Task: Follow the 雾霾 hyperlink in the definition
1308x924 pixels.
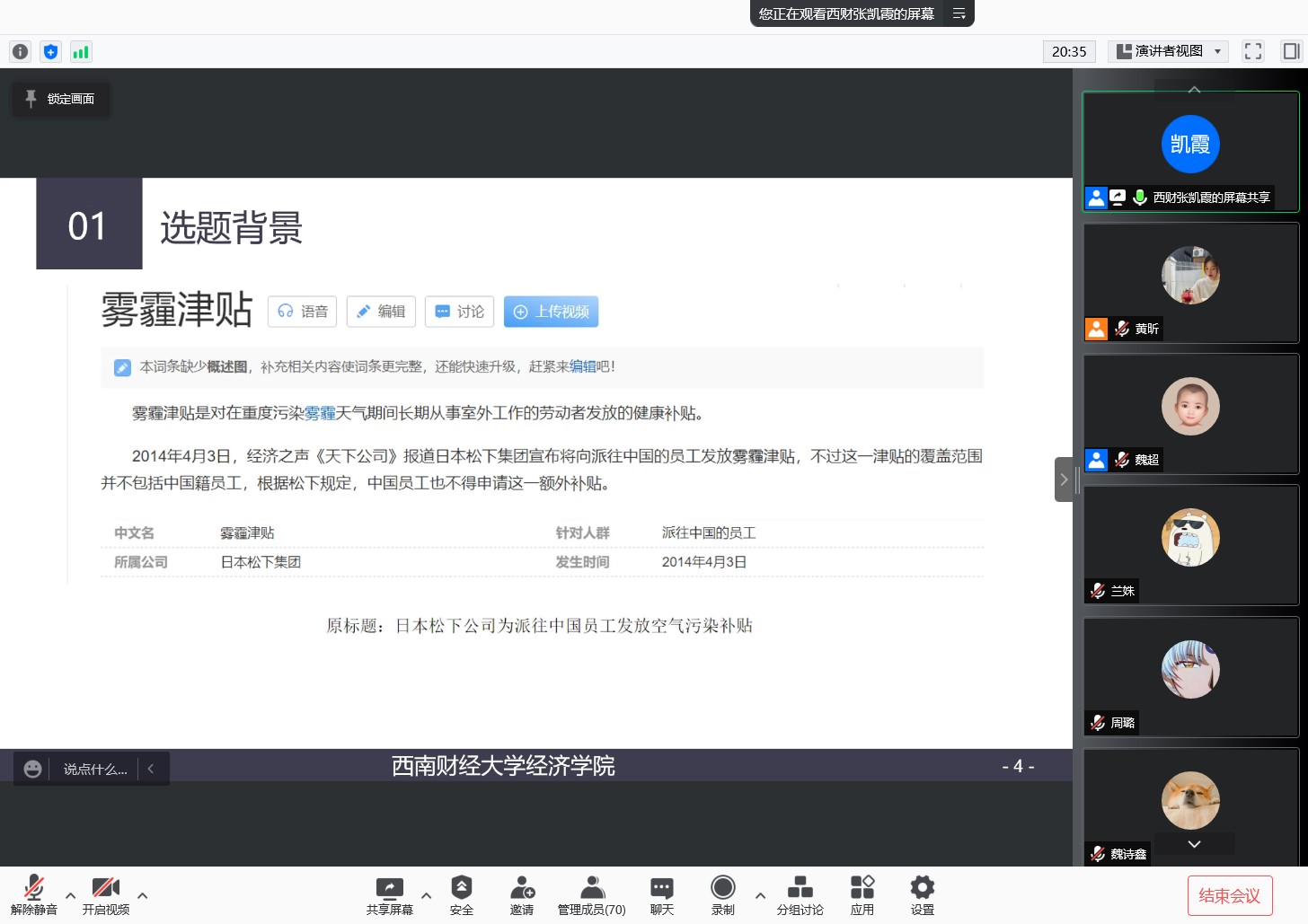Action: 320,413
